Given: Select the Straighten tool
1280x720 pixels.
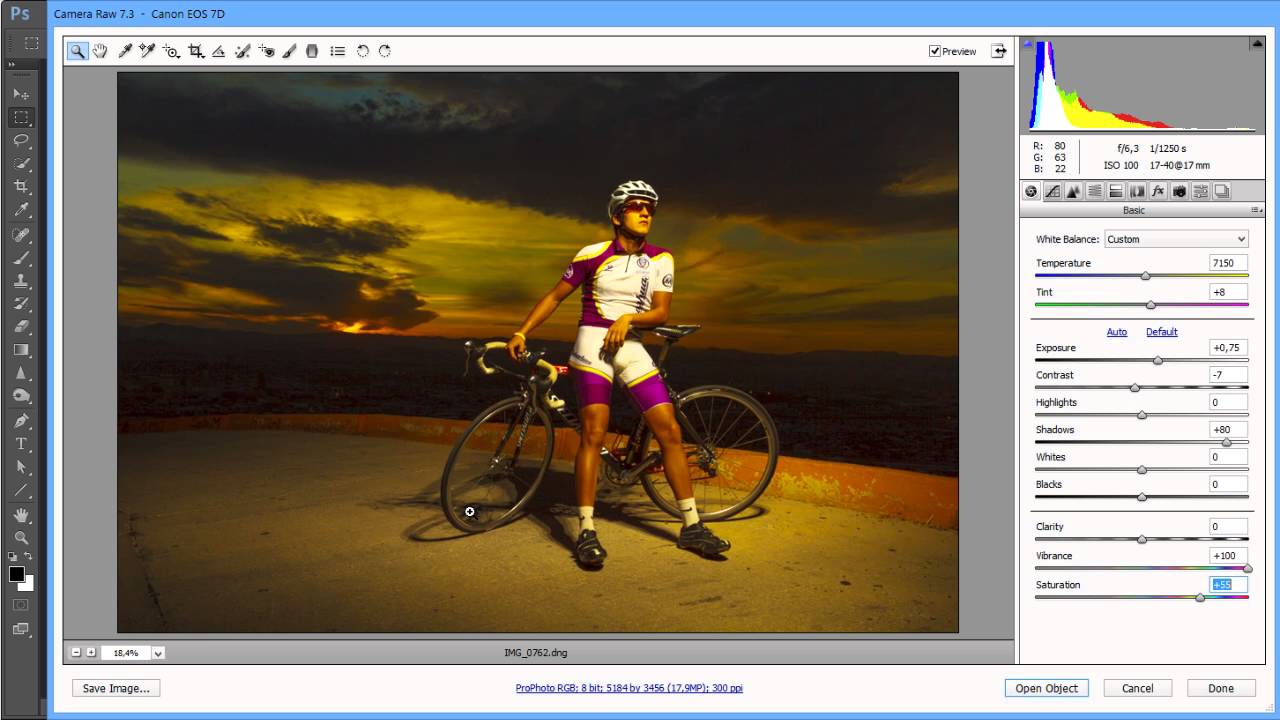Looking at the screenshot, I should click(x=219, y=51).
